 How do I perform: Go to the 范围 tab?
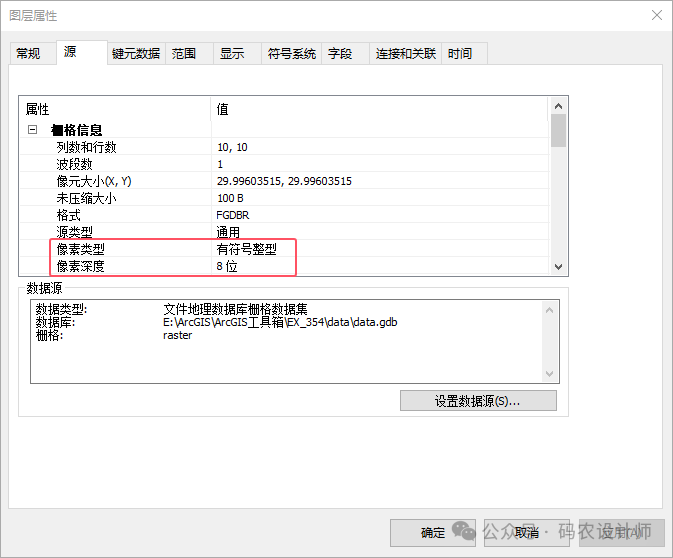(183, 54)
